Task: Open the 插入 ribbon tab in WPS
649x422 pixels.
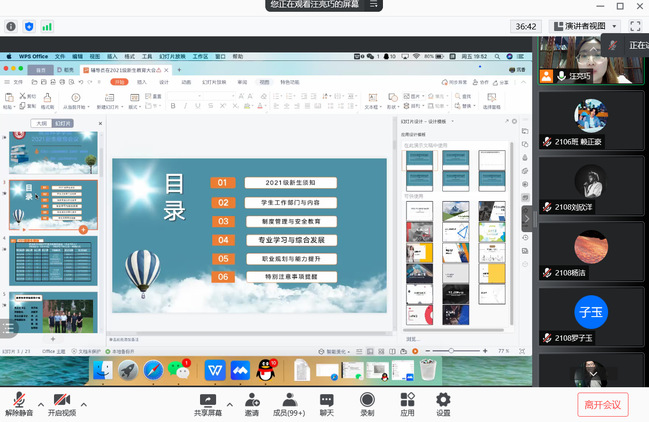Action: click(x=142, y=82)
